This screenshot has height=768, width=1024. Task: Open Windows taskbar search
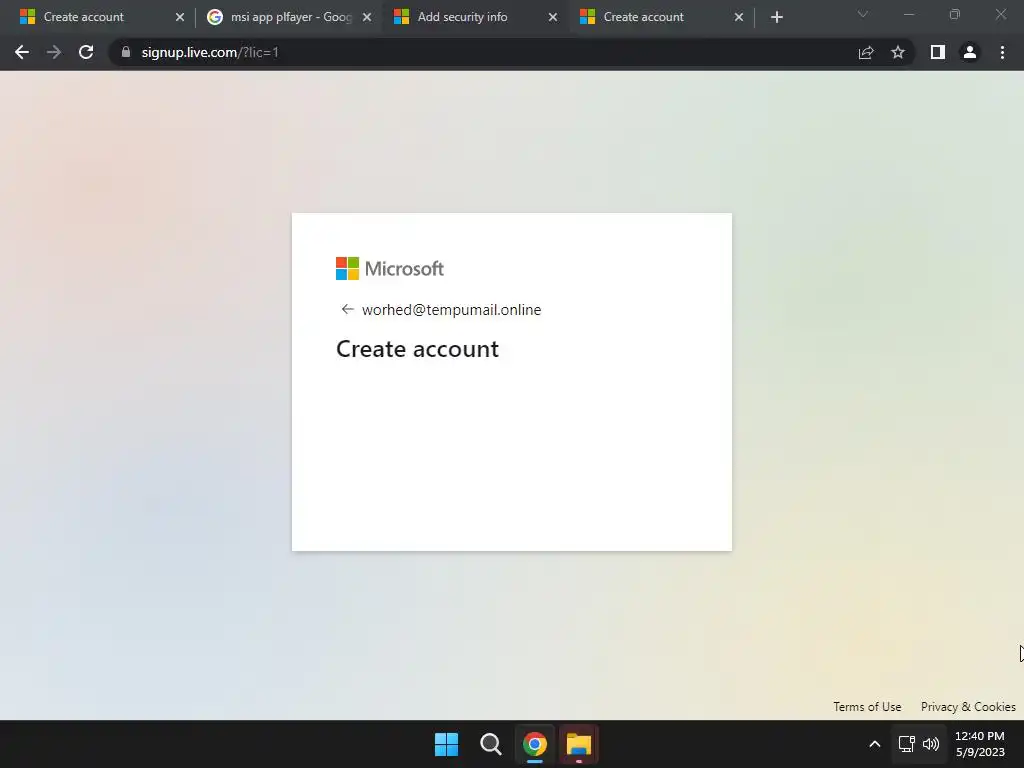[x=490, y=744]
